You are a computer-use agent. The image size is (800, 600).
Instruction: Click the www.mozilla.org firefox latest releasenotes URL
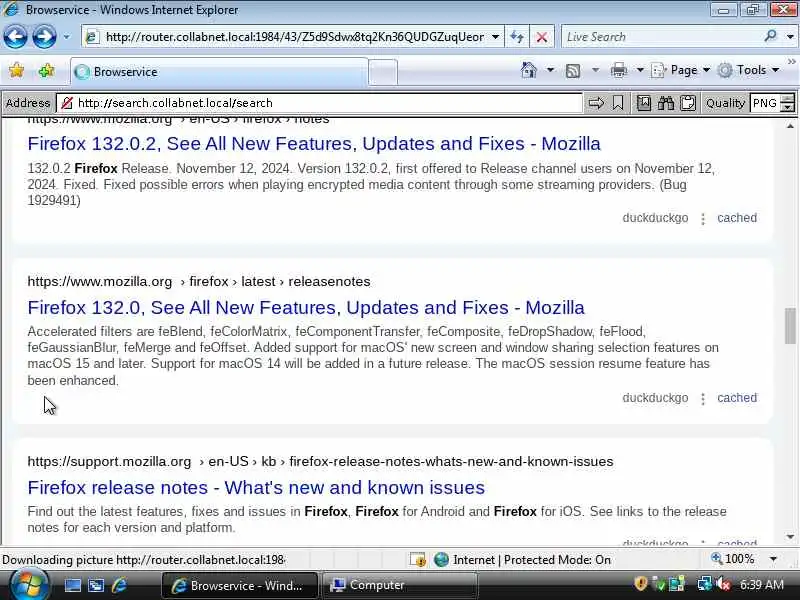coord(199,282)
